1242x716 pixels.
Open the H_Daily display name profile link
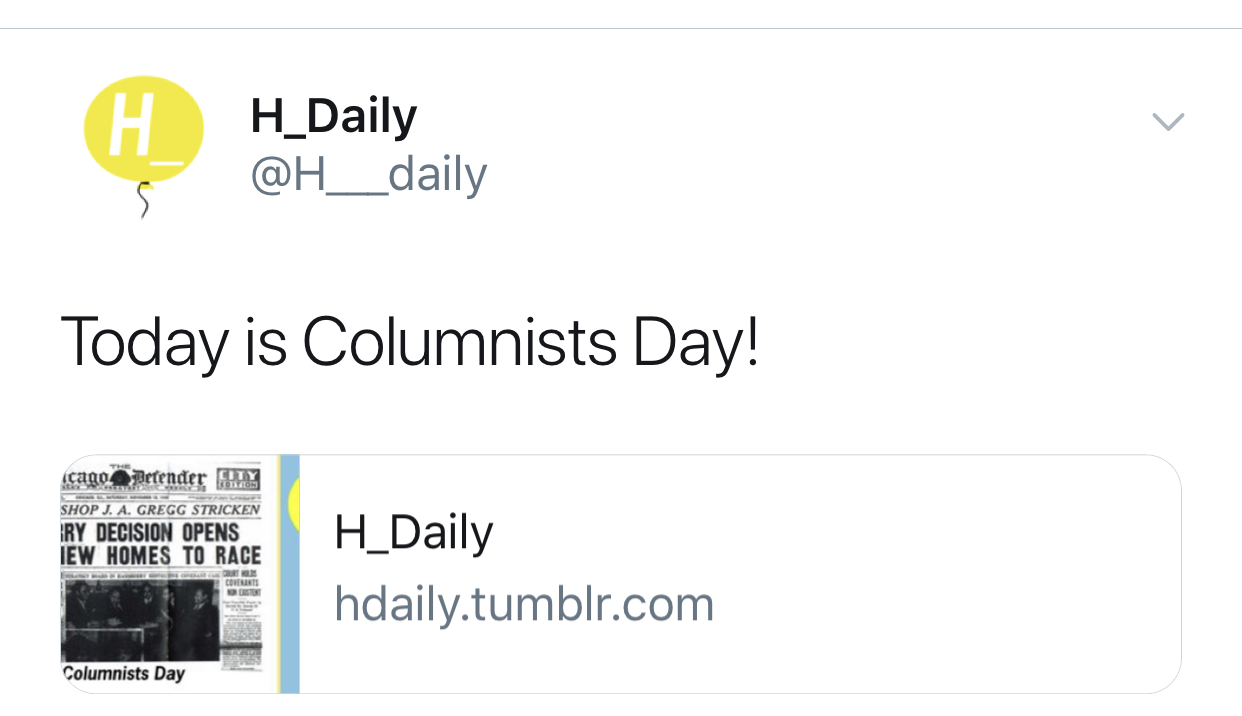(333, 116)
